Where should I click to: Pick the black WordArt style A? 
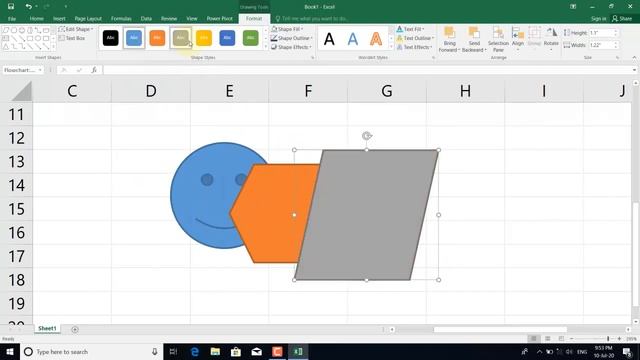pos(329,39)
